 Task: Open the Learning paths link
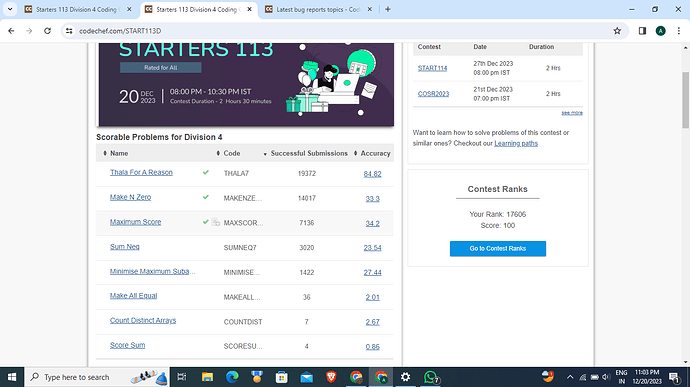coord(516,143)
